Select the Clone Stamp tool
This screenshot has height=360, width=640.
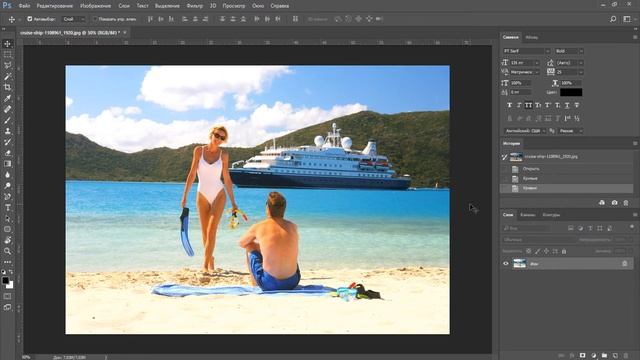click(x=7, y=131)
